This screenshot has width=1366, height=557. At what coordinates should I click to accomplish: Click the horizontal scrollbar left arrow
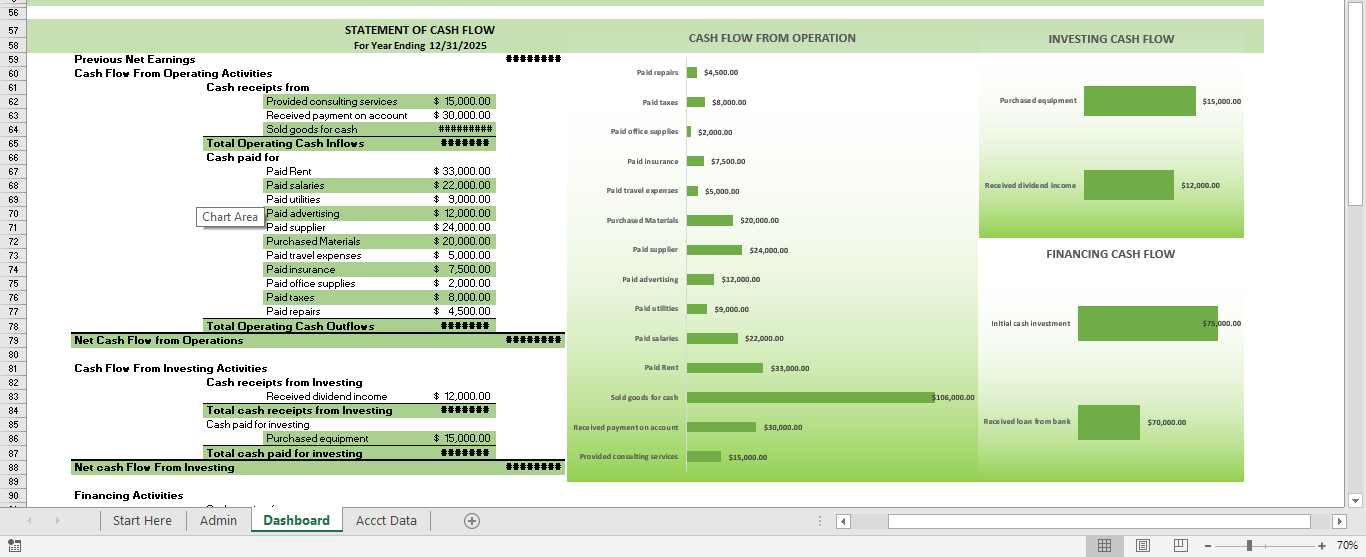pos(843,521)
